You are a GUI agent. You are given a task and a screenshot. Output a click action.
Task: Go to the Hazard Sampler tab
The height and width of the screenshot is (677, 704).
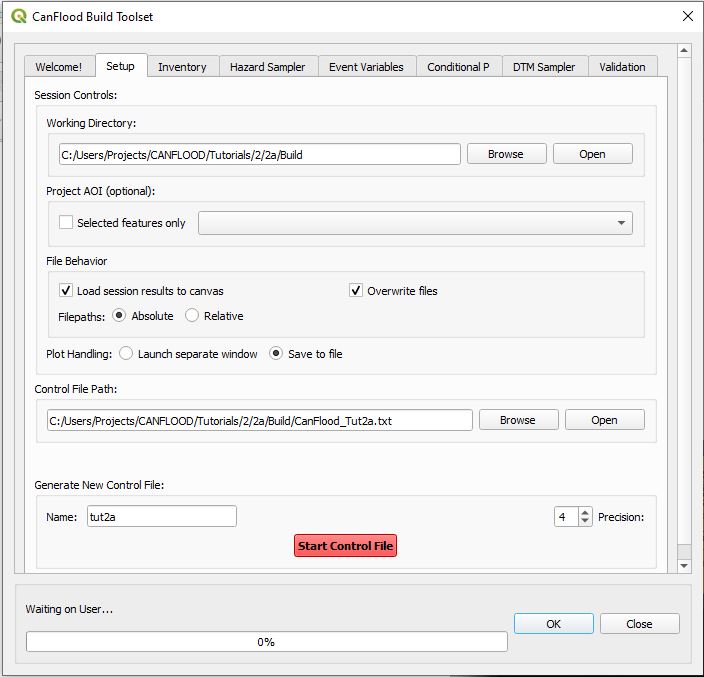(x=268, y=67)
